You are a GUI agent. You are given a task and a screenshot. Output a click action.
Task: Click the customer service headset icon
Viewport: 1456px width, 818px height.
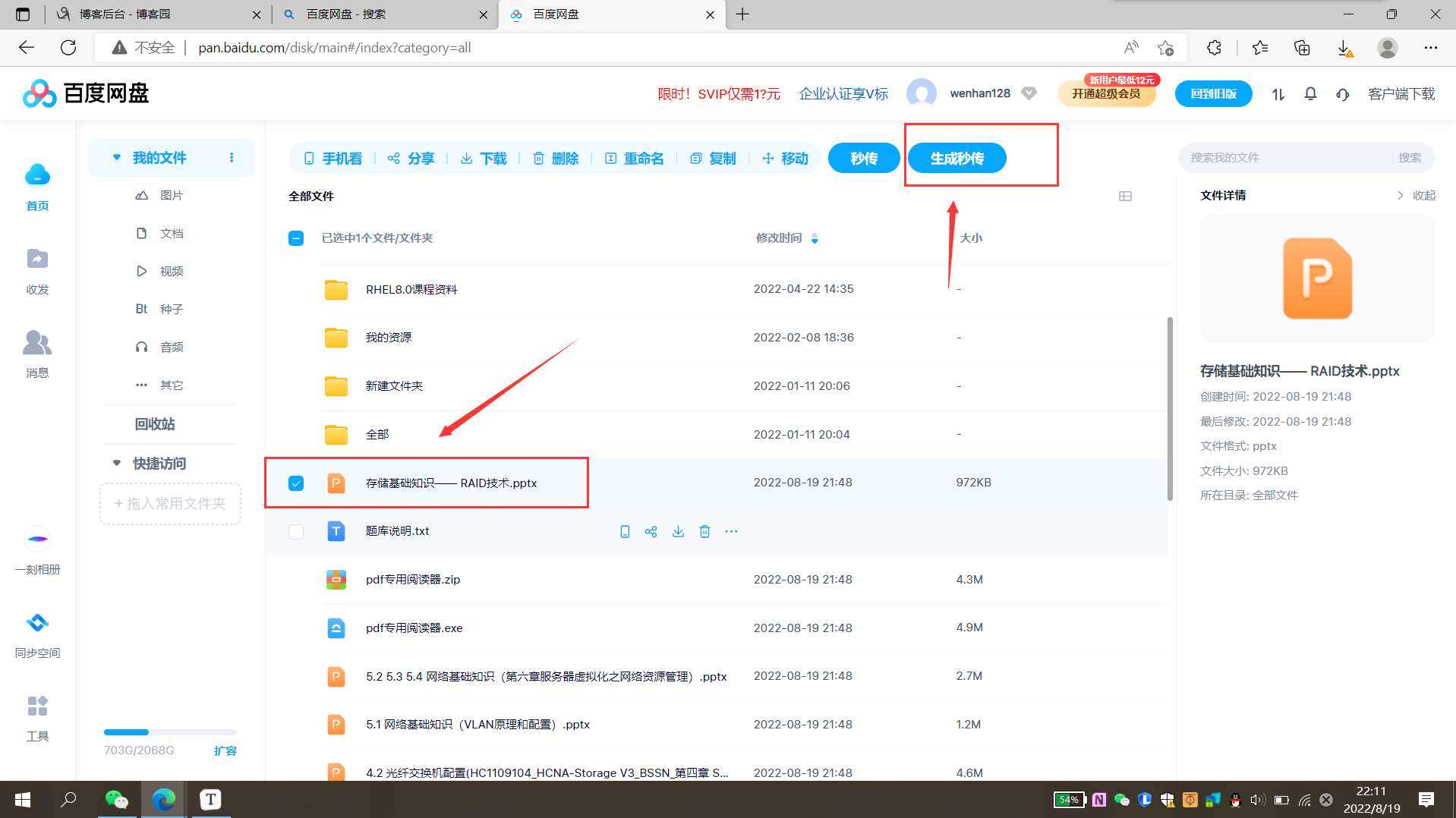click(1343, 94)
